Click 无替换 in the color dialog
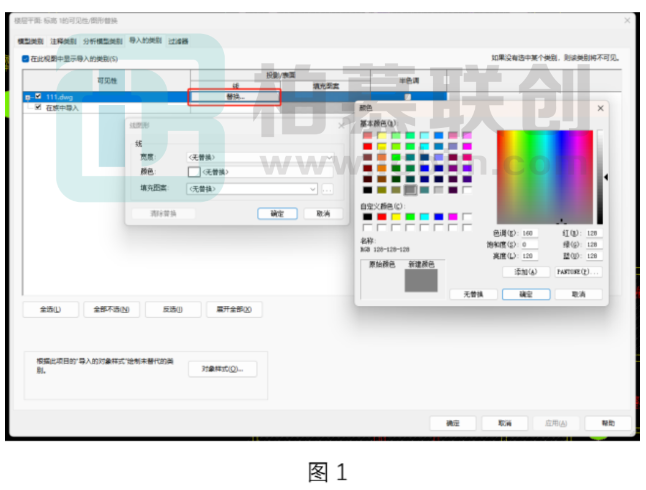This screenshot has height=490, width=646. pyautogui.click(x=473, y=294)
